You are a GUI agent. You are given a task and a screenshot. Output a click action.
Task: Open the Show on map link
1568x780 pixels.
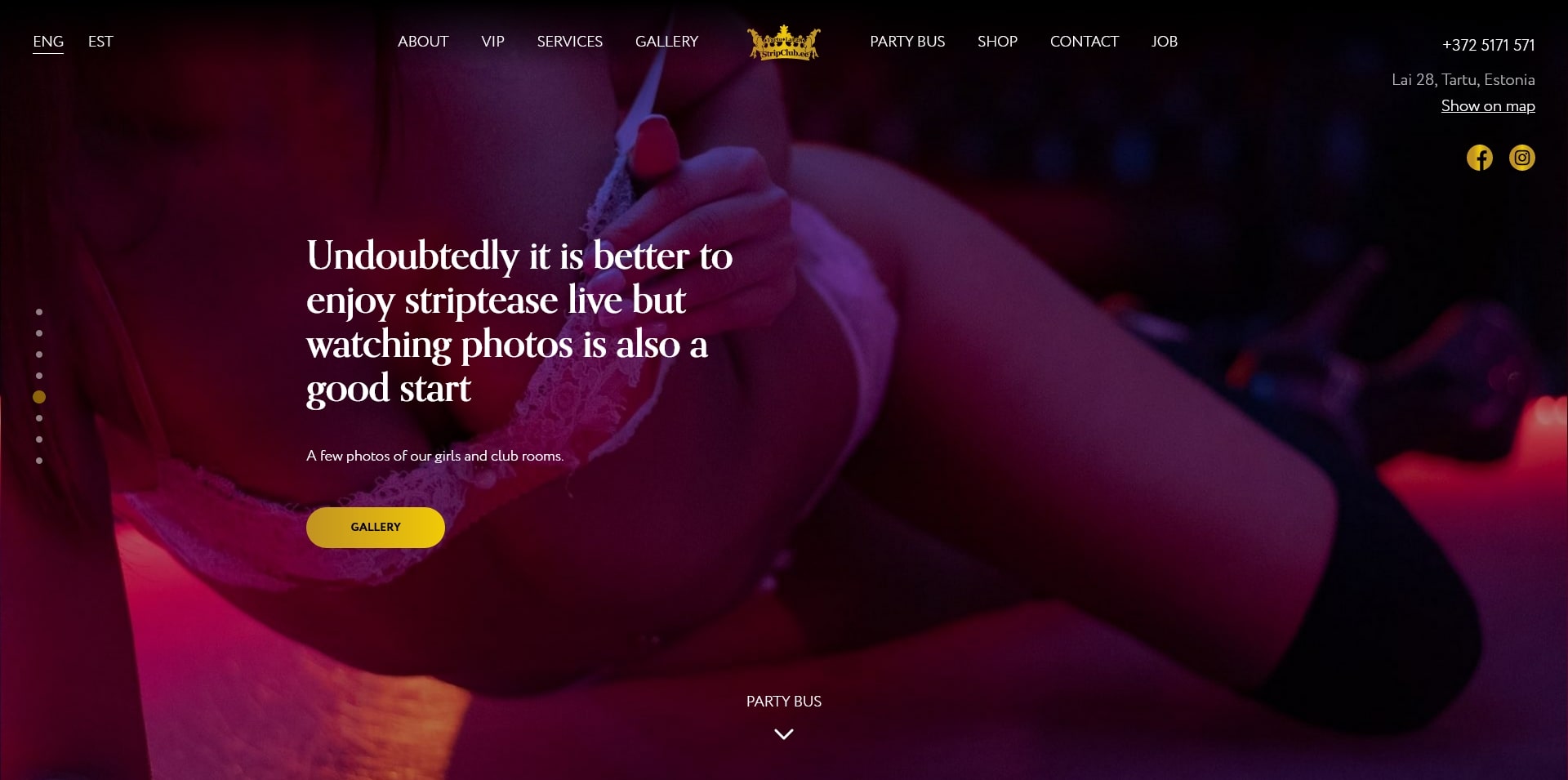tap(1488, 106)
